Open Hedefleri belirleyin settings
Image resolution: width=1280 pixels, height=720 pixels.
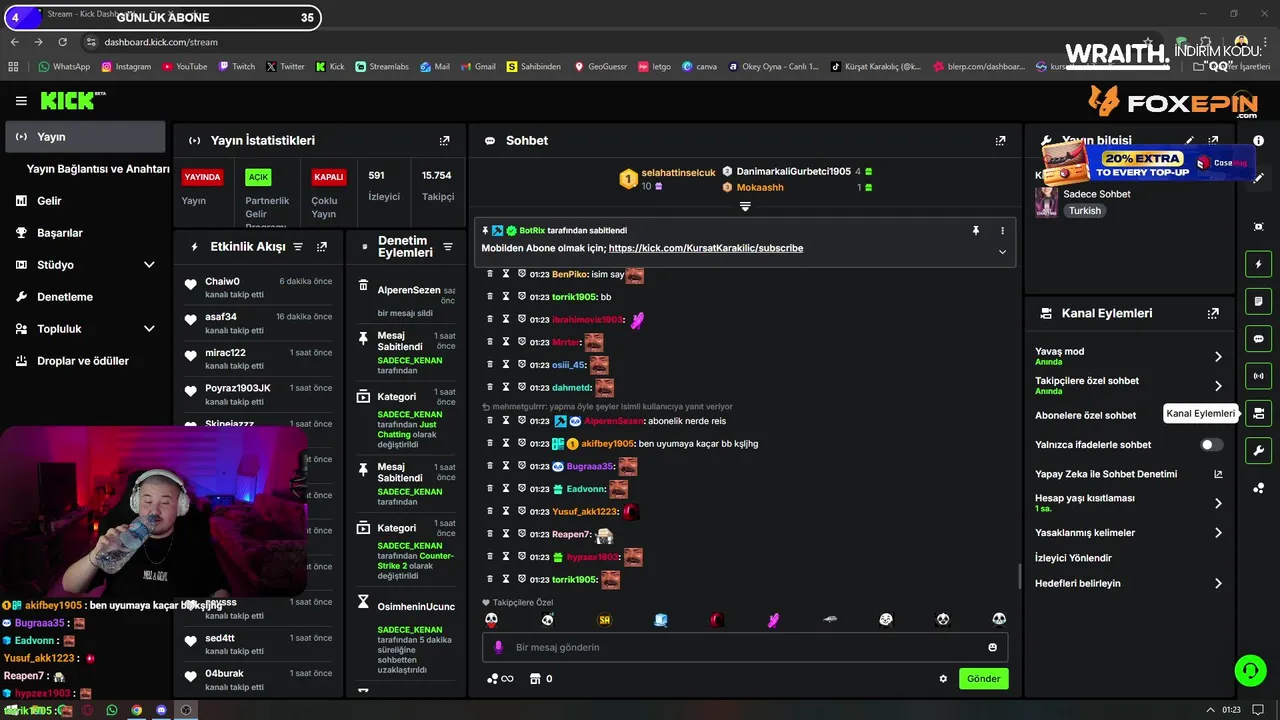(1128, 583)
